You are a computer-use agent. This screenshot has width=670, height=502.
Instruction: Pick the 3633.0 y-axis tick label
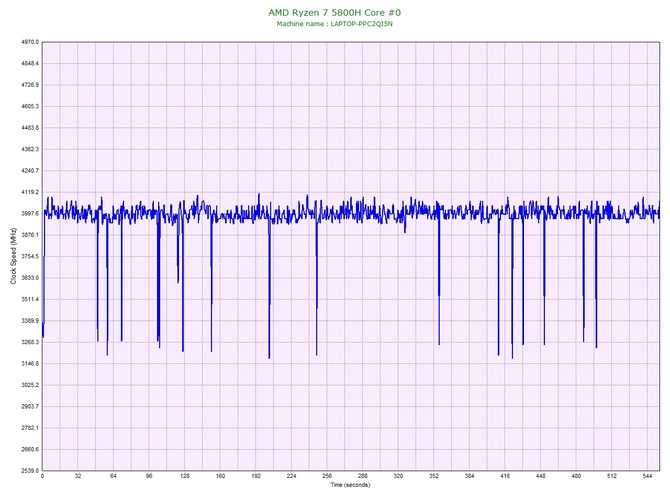pyautogui.click(x=30, y=278)
